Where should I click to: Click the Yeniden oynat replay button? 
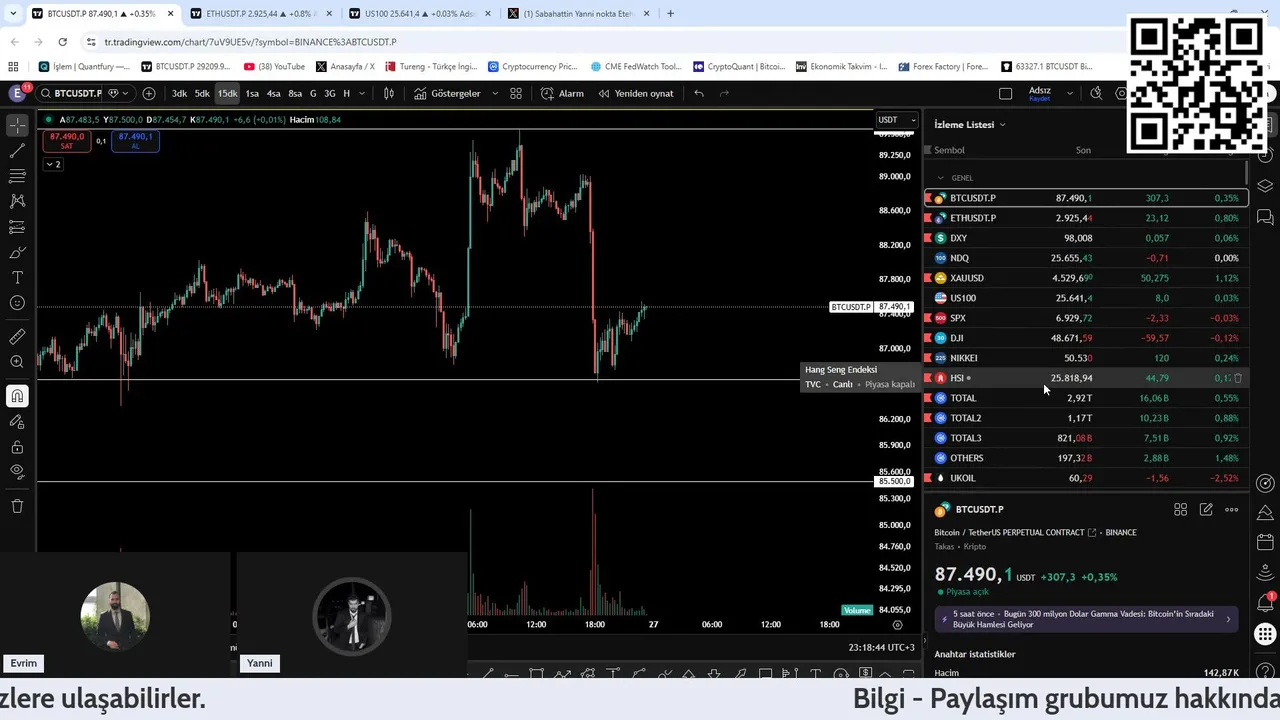635,93
